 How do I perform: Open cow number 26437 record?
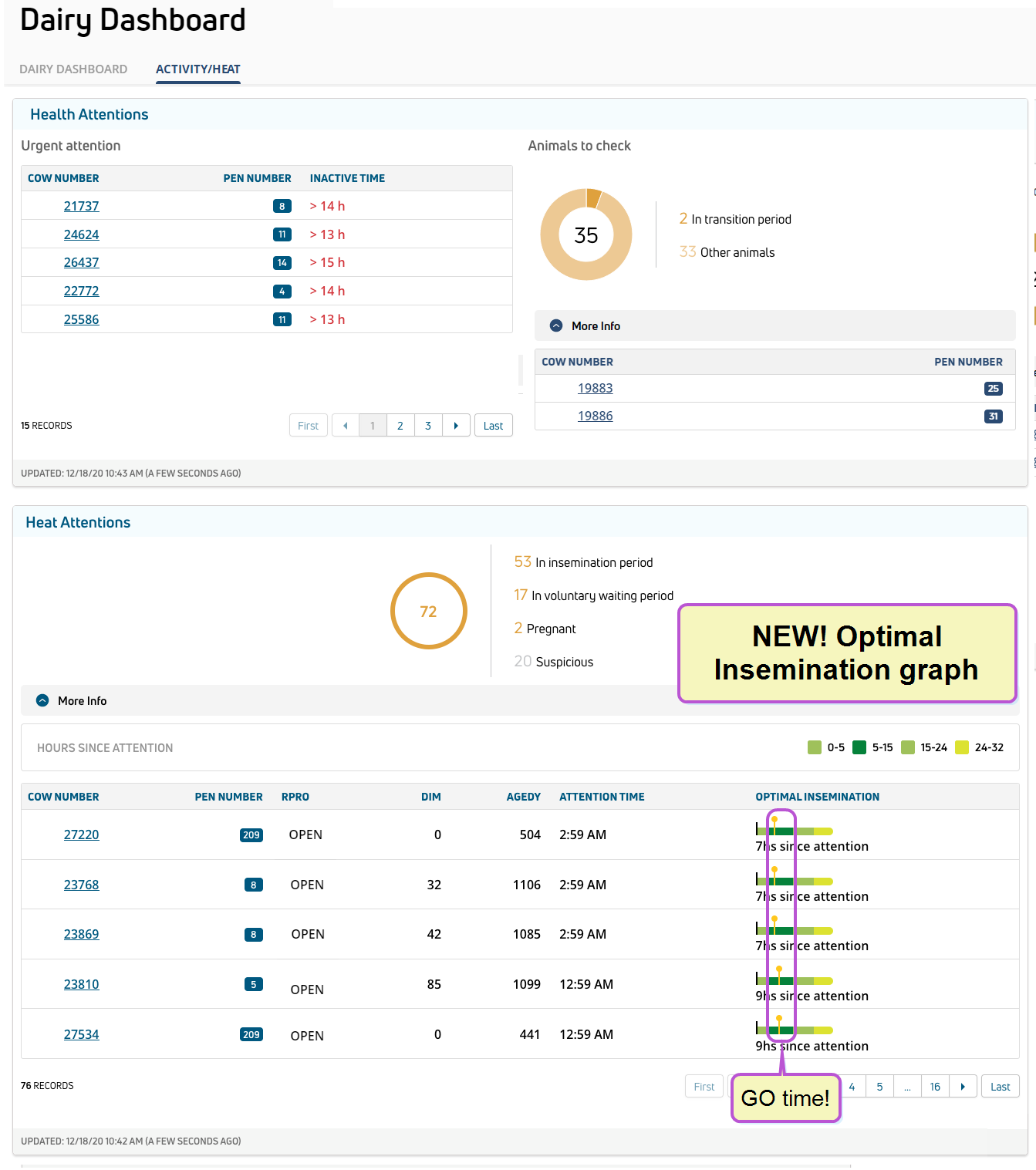pyautogui.click(x=82, y=262)
